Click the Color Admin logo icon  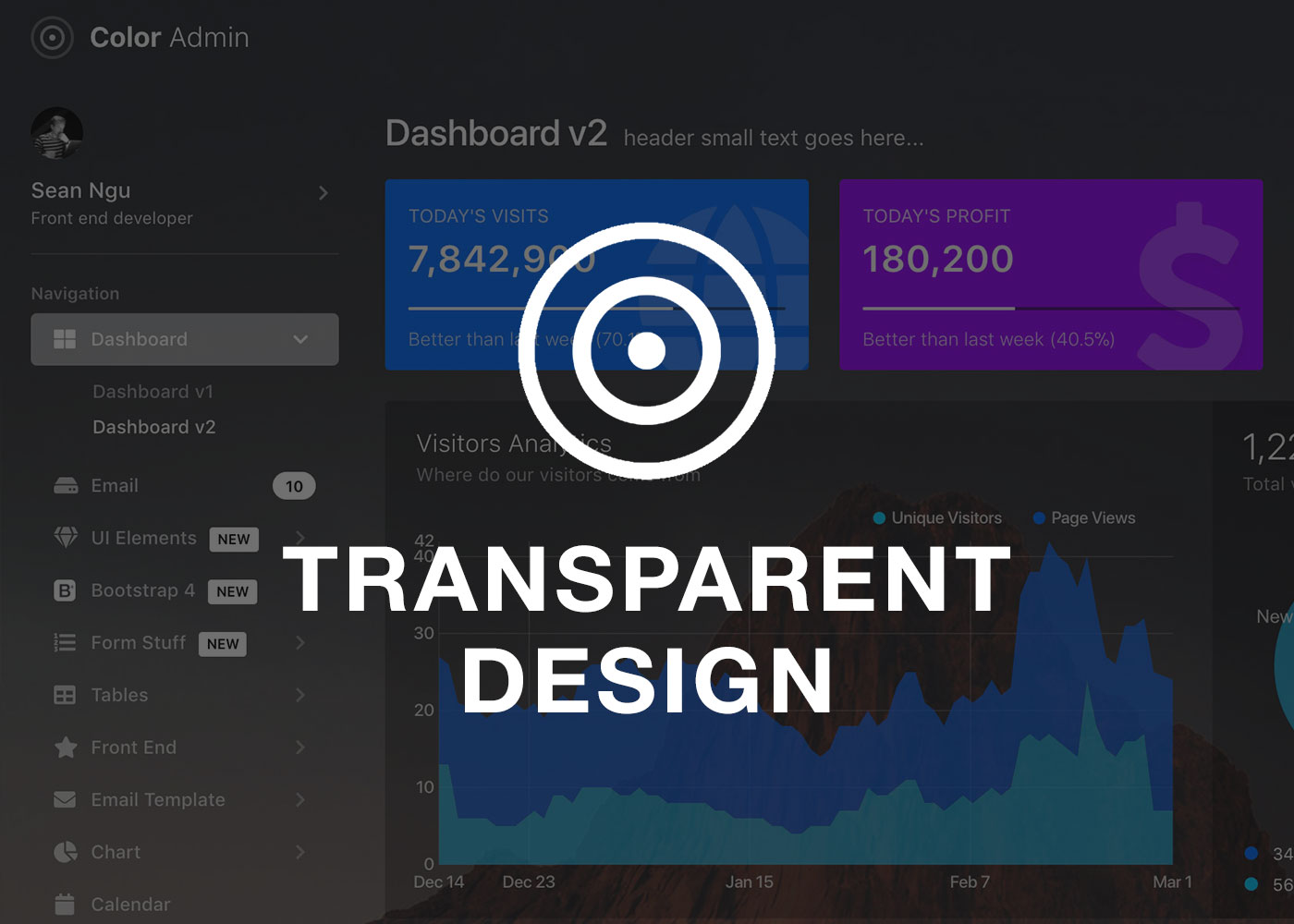[52, 38]
